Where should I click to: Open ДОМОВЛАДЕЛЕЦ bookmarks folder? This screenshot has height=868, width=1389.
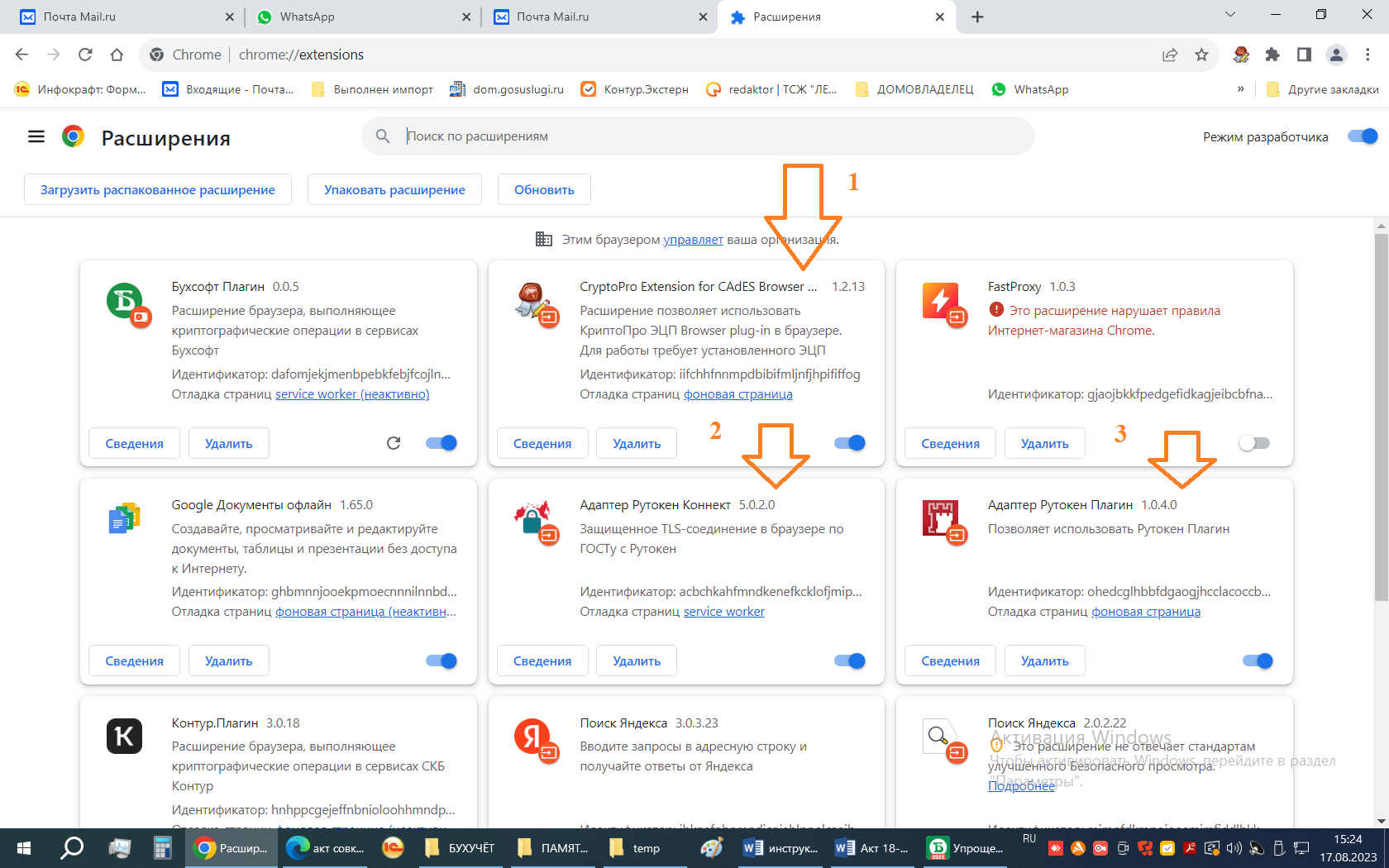(914, 89)
